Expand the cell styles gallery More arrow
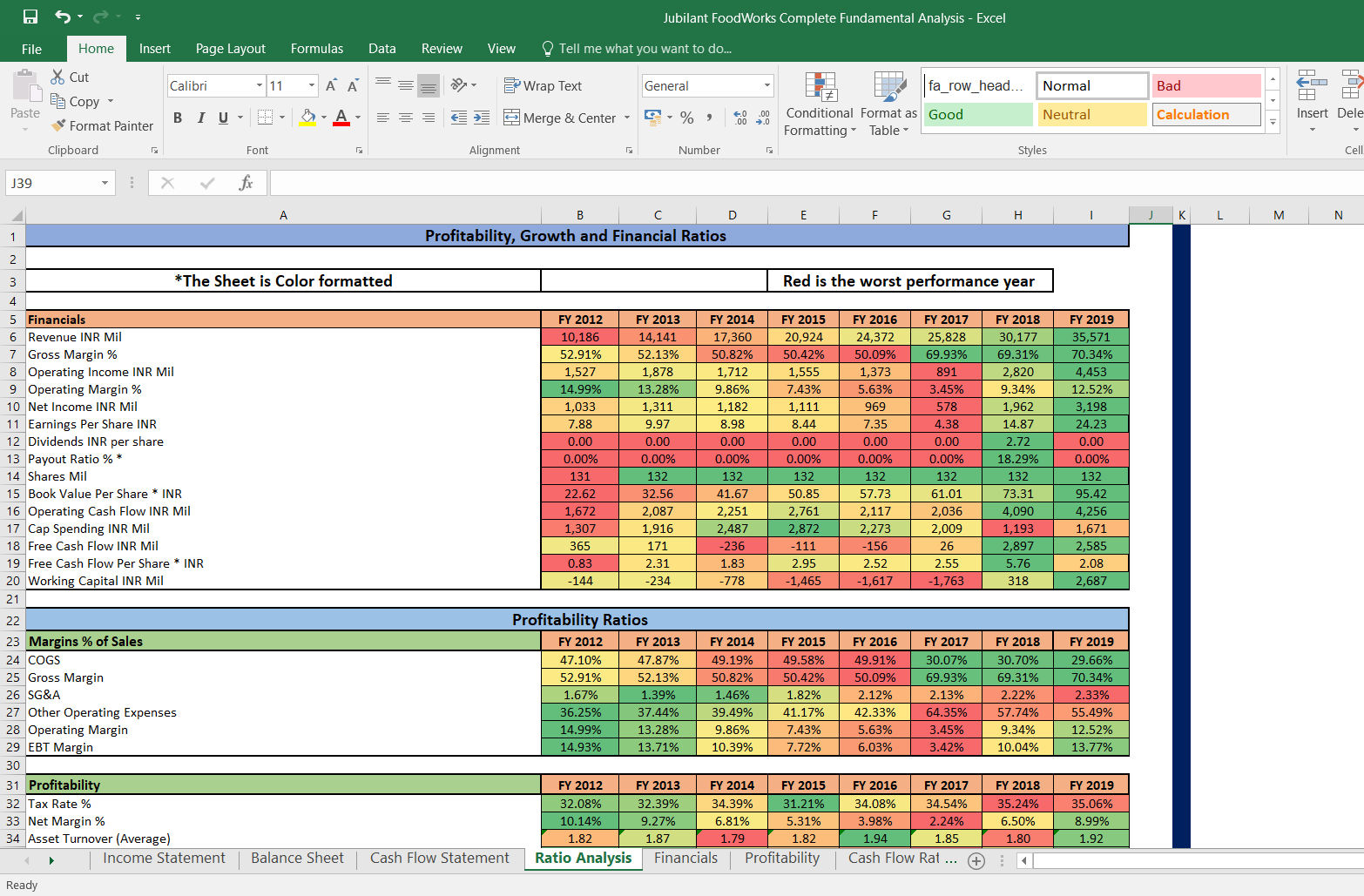1364x896 pixels. tap(1273, 122)
